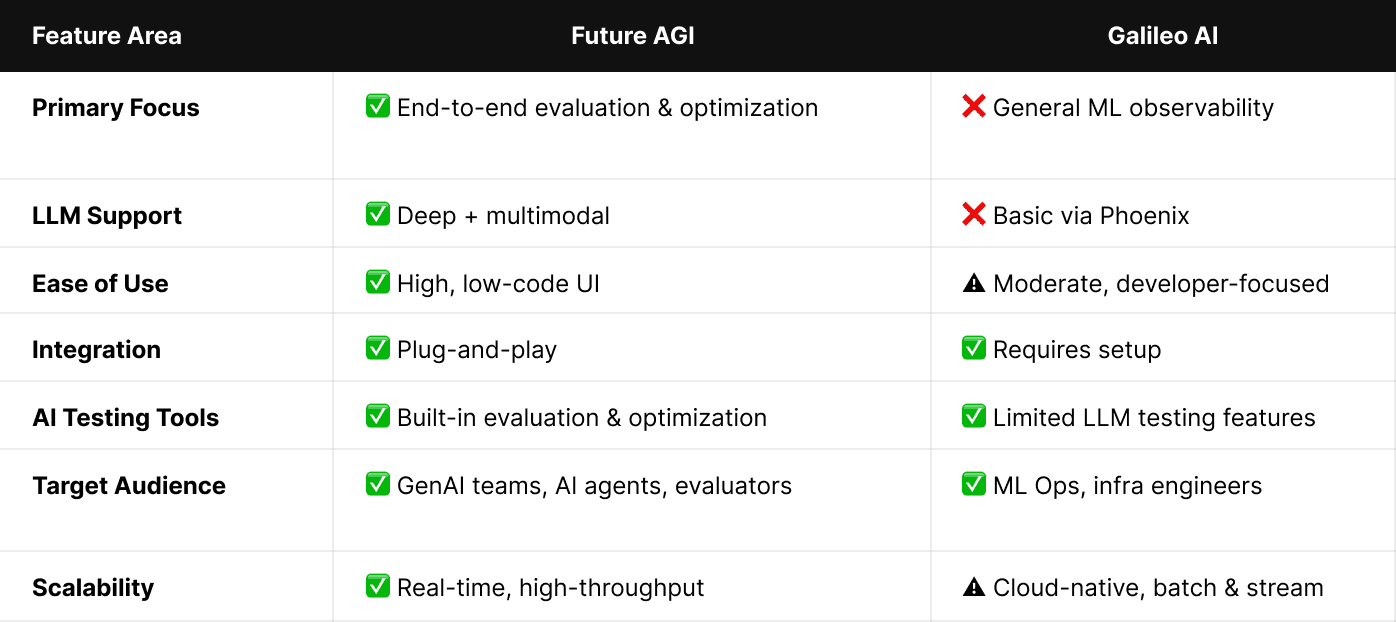Screen dimensions: 1396x622
Task: Click the check icon beside ML Ops, infra engineers
Action: 974,484
